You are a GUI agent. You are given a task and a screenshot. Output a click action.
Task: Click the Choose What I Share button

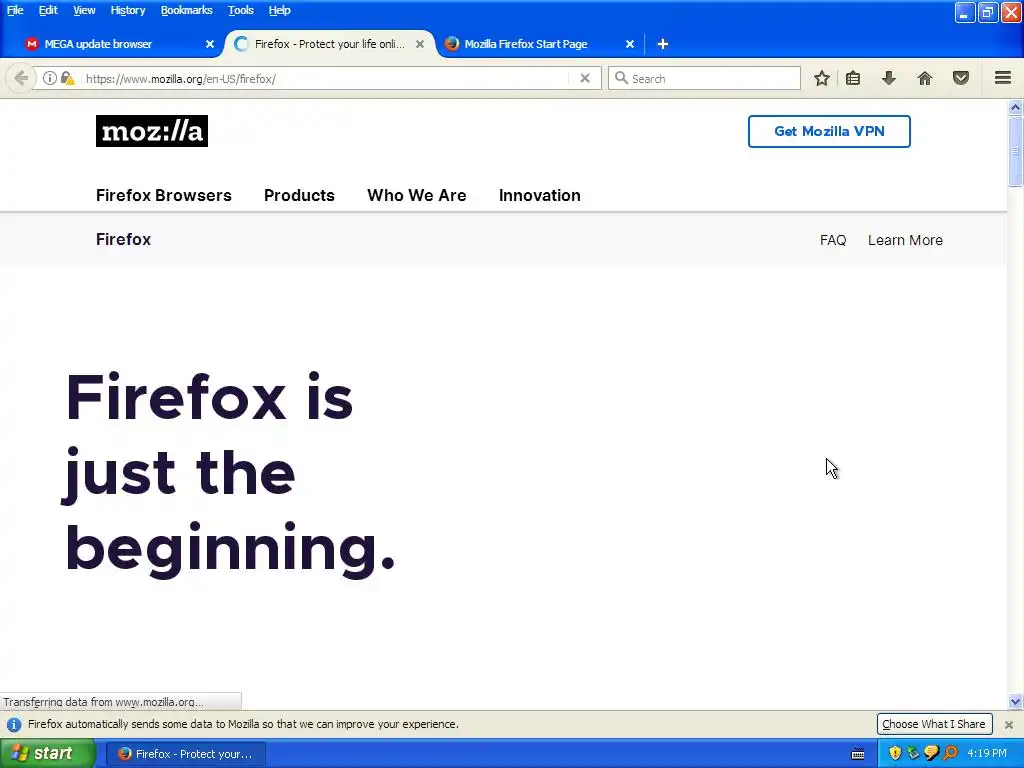[x=934, y=724]
